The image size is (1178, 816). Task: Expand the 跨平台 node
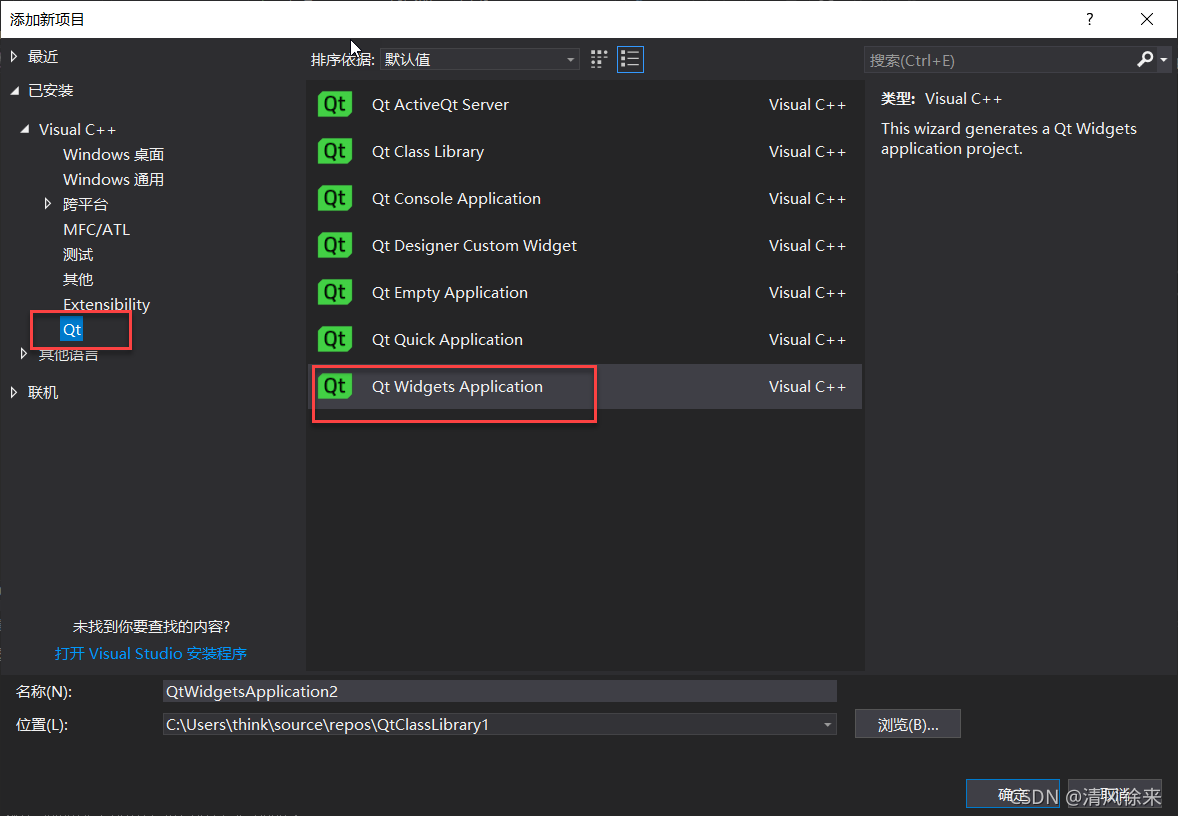coord(47,204)
